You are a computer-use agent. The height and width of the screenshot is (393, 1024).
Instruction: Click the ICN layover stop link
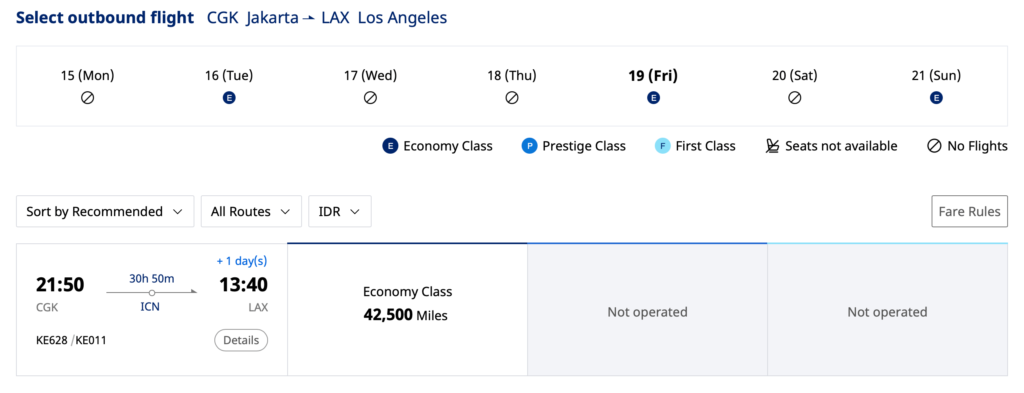(150, 306)
